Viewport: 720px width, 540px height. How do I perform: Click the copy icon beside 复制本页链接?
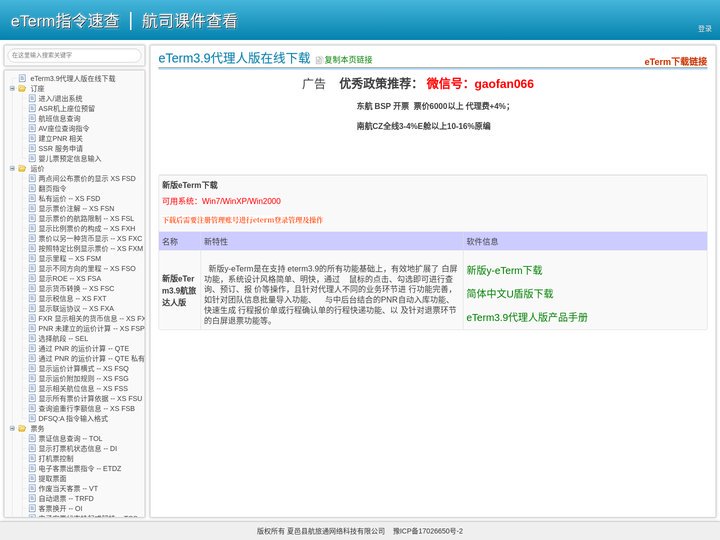pyautogui.click(x=319, y=60)
